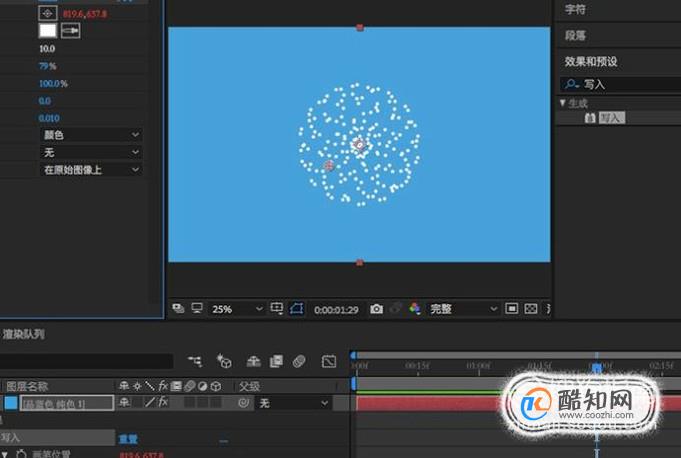
Task: Click the blue layer label color swatch
Action: (x=10, y=403)
